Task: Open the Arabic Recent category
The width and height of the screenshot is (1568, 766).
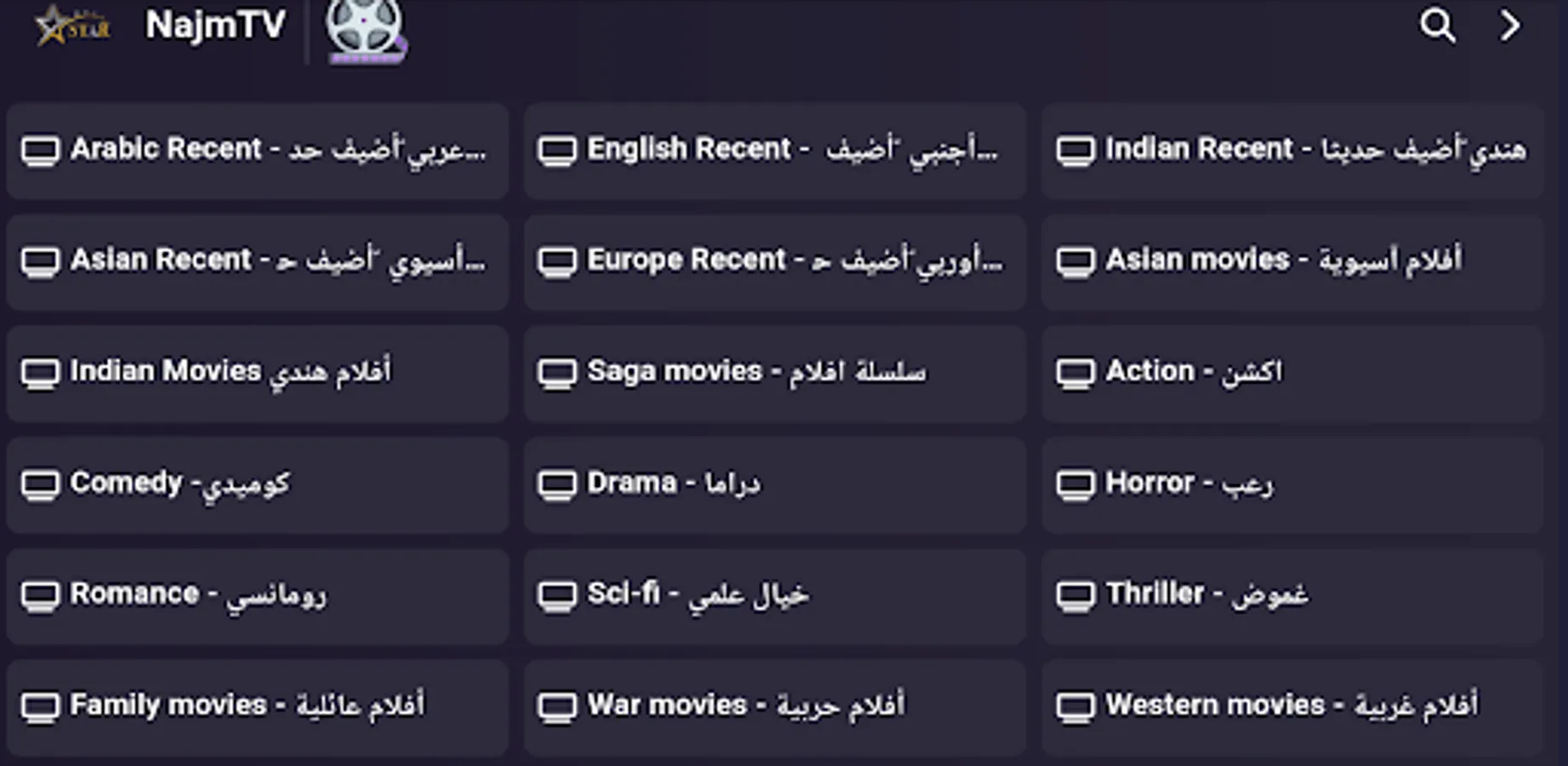Action: (258, 151)
